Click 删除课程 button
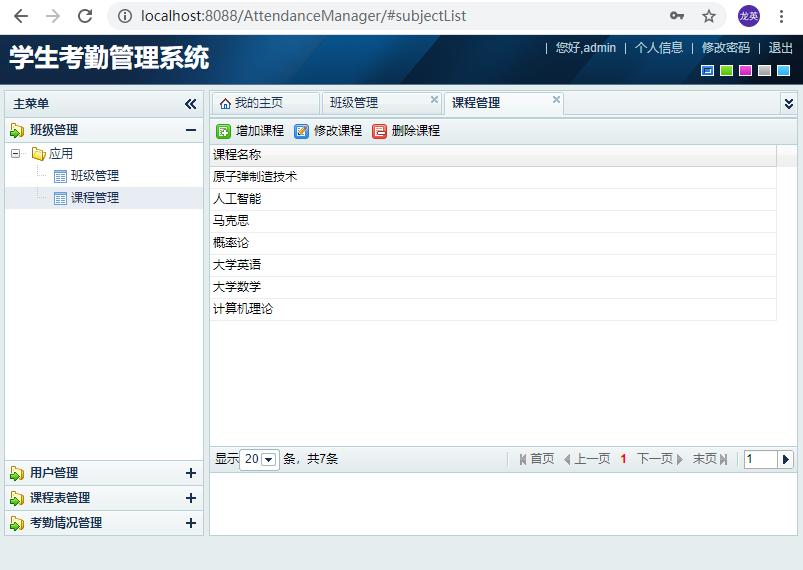Image resolution: width=803 pixels, height=570 pixels. click(406, 131)
